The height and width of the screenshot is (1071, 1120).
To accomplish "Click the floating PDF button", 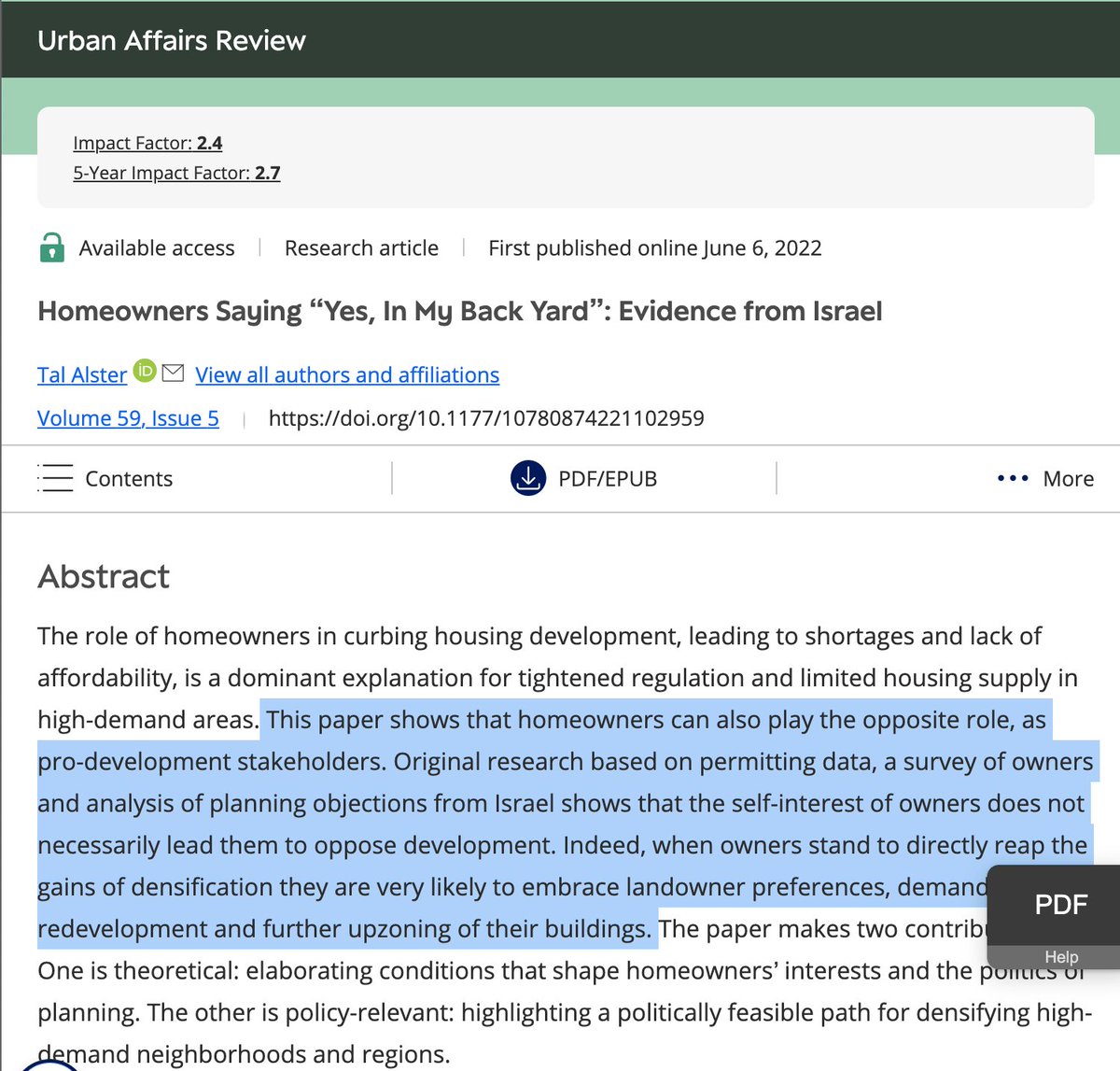I will tap(1060, 904).
